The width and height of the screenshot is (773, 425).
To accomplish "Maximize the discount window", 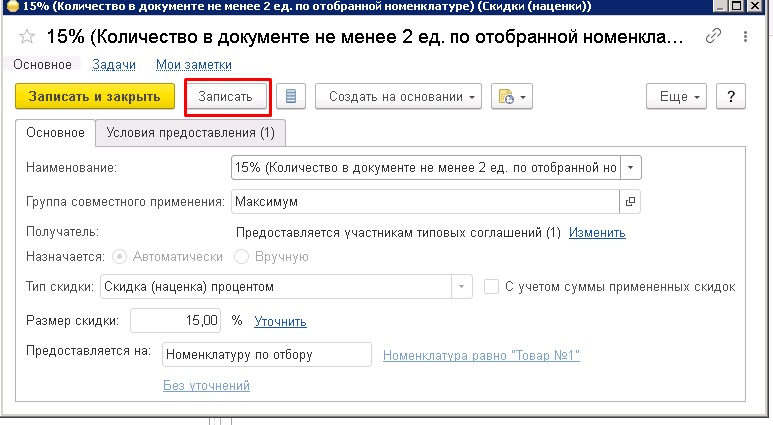I will 737,6.
